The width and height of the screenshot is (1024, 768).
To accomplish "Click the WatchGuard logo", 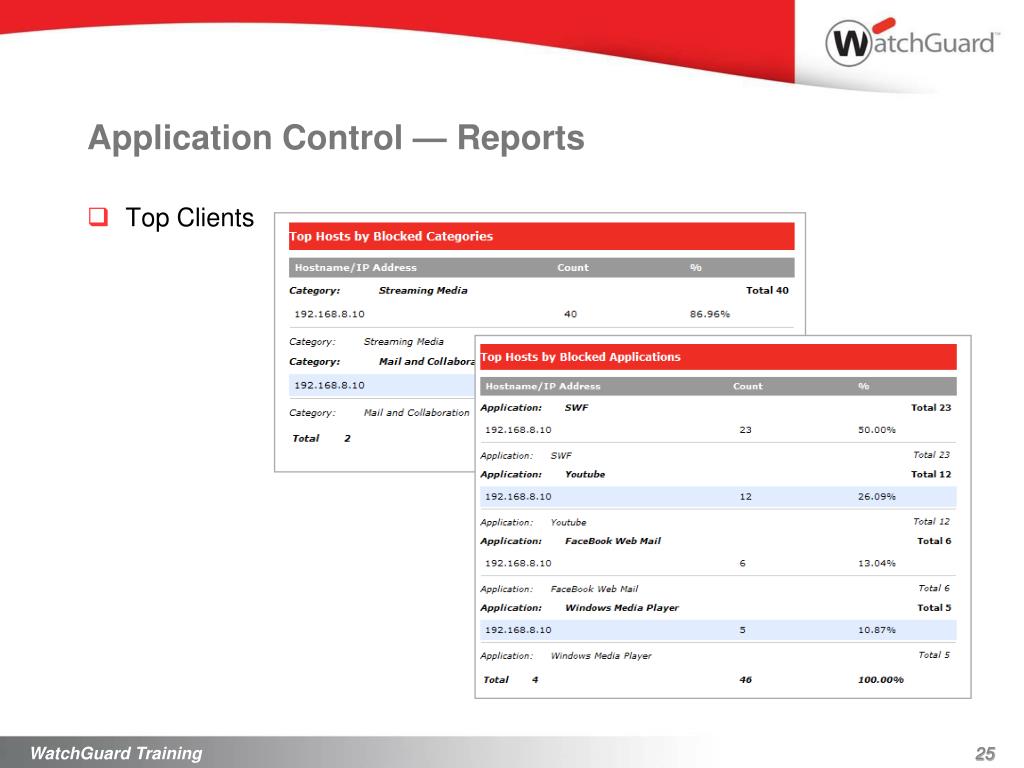I will tap(912, 42).
